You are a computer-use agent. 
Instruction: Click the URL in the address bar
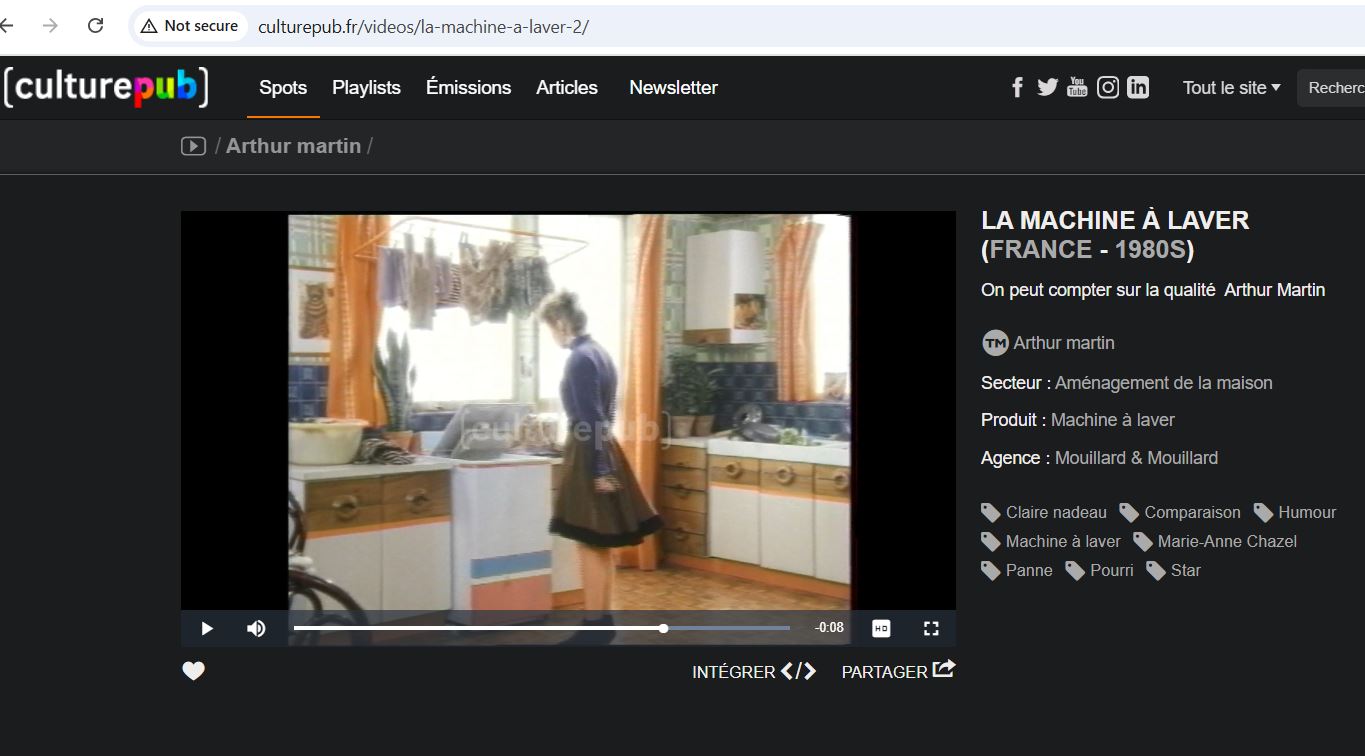(x=423, y=27)
